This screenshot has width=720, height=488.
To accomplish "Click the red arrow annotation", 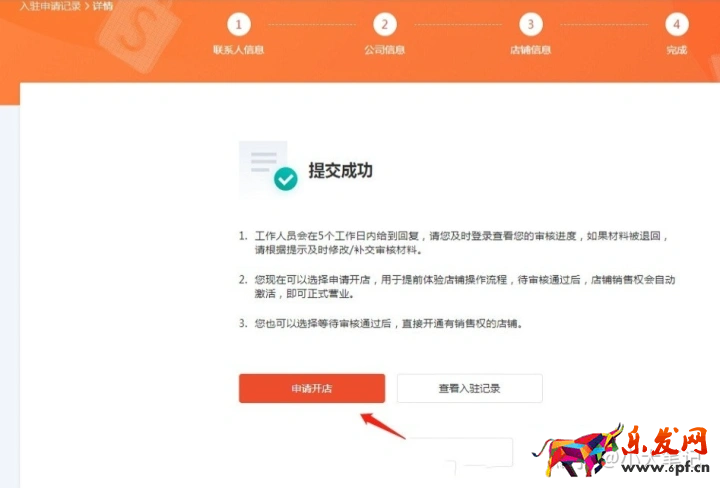I will coord(383,426).
